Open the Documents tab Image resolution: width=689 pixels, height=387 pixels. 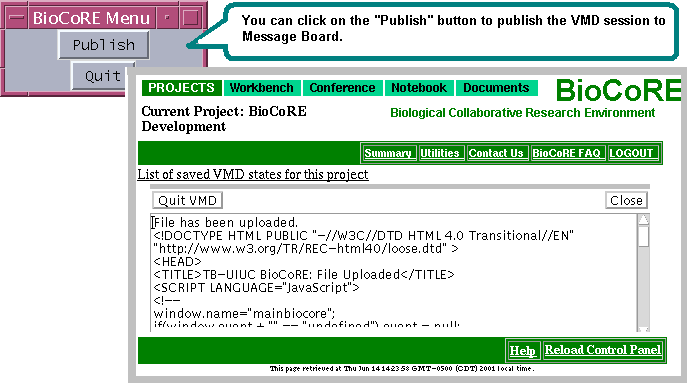coord(496,88)
